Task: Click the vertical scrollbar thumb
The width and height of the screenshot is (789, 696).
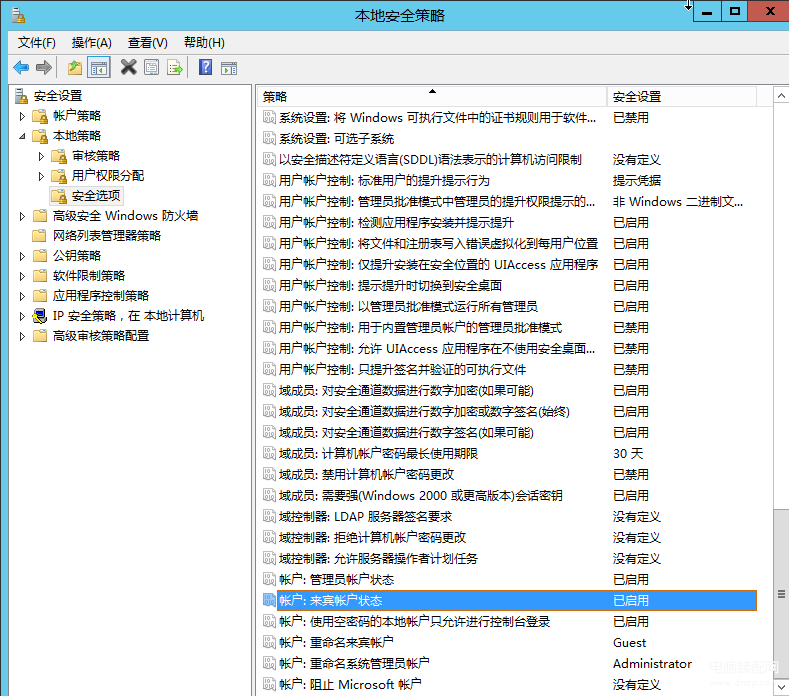Action: pyautogui.click(x=781, y=594)
